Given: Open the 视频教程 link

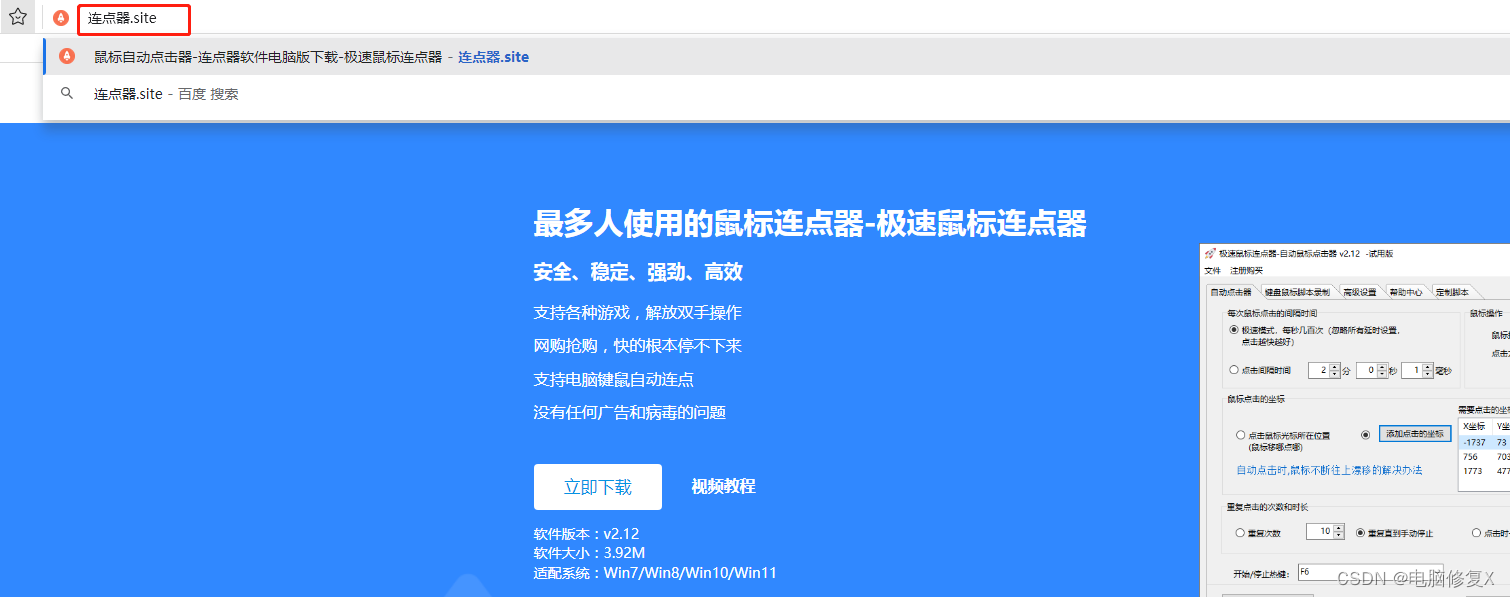Looking at the screenshot, I should (723, 487).
